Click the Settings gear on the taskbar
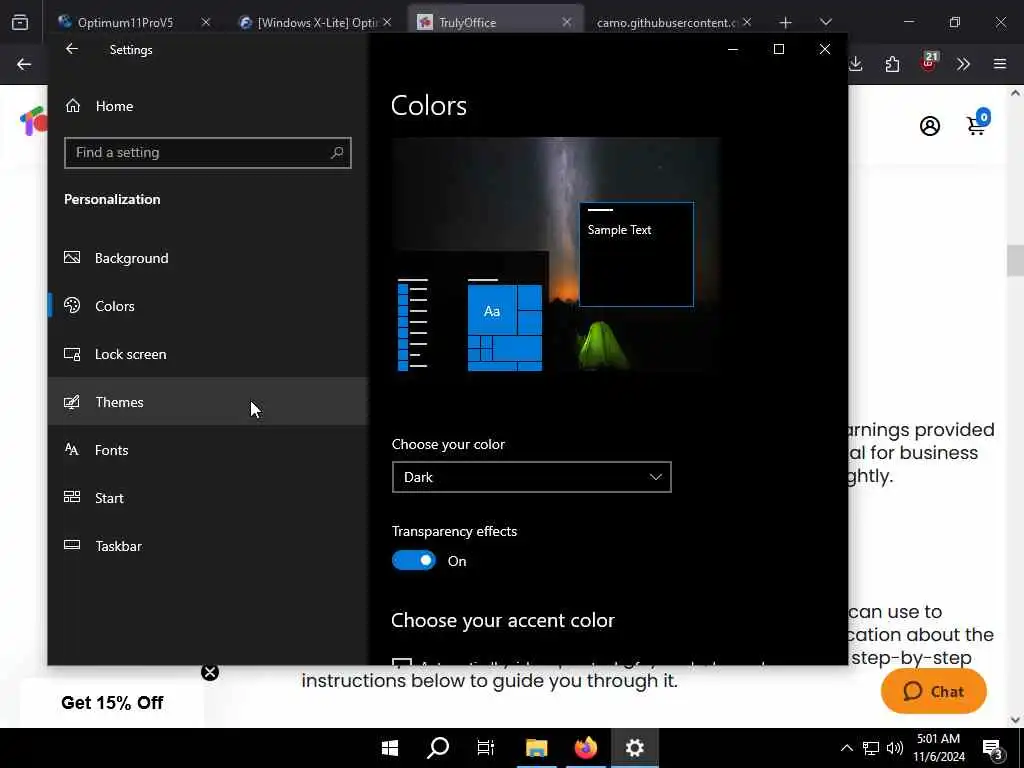This screenshot has width=1024, height=768. (x=635, y=748)
